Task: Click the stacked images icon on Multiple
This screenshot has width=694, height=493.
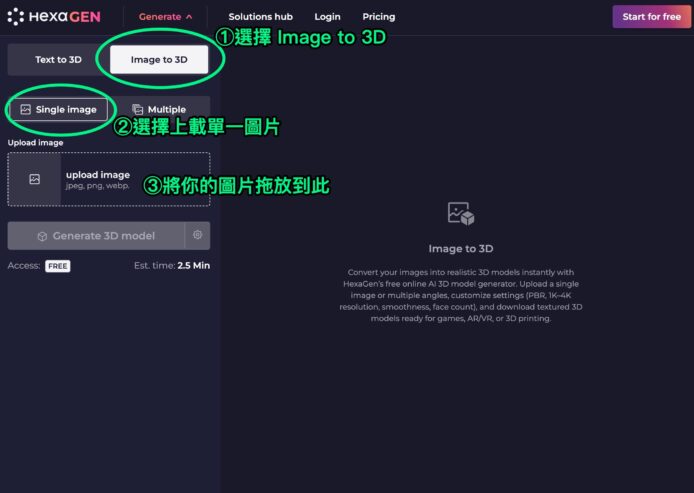Action: 137,109
